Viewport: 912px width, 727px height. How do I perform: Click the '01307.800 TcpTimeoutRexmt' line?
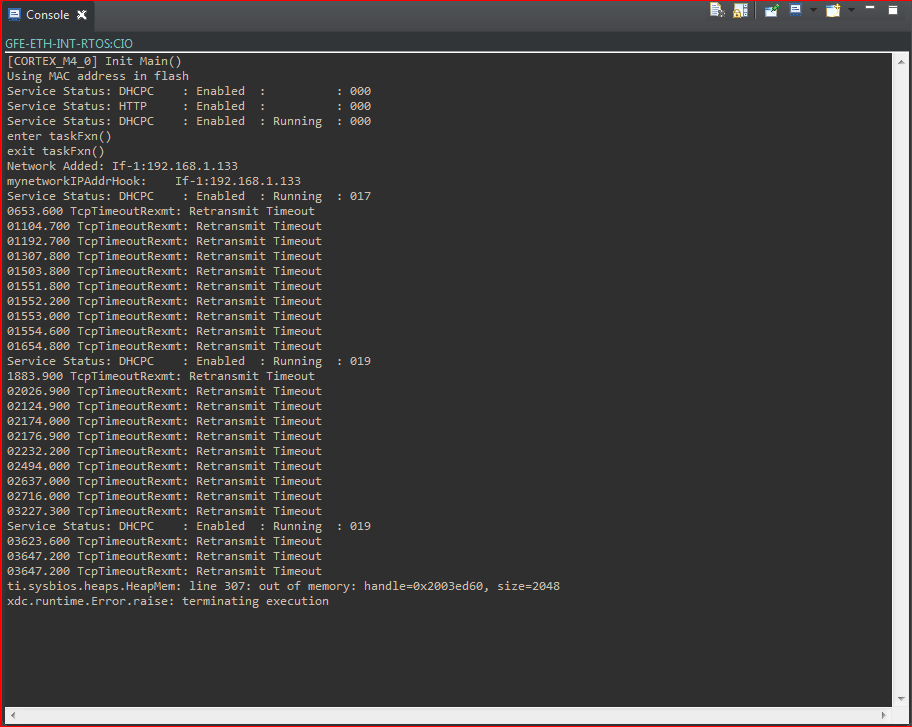164,256
